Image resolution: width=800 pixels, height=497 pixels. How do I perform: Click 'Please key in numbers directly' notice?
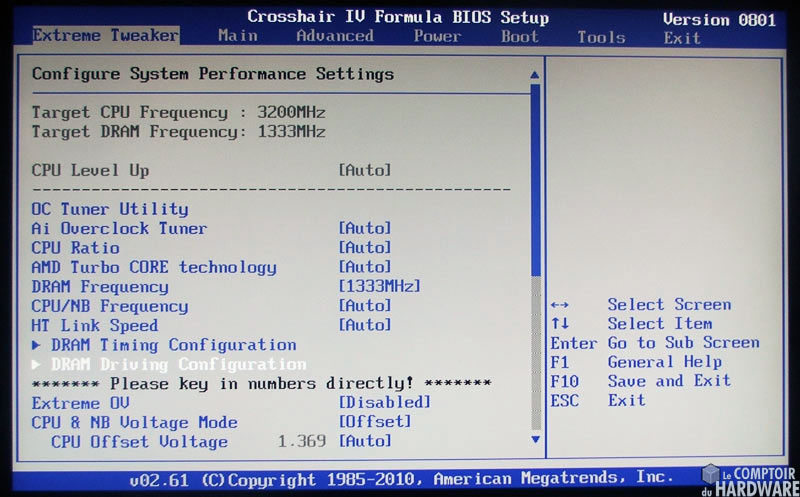tap(262, 383)
